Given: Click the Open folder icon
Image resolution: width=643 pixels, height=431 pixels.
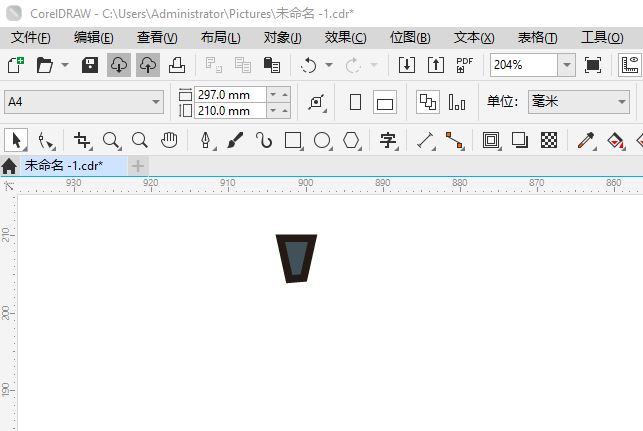Looking at the screenshot, I should [x=45, y=65].
